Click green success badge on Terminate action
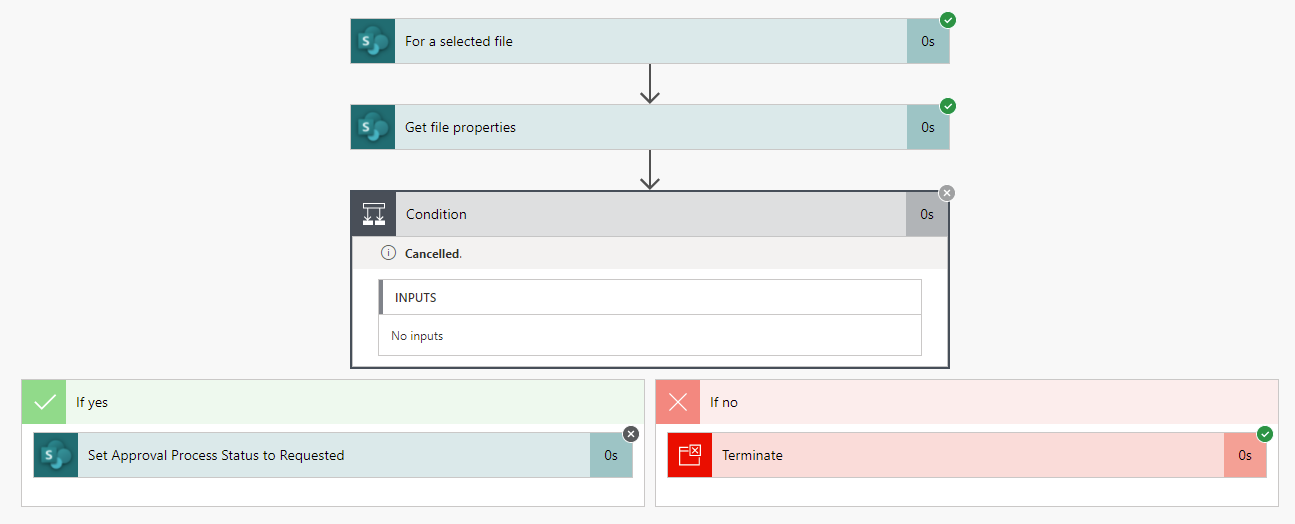The width and height of the screenshot is (1295, 524). point(1265,434)
